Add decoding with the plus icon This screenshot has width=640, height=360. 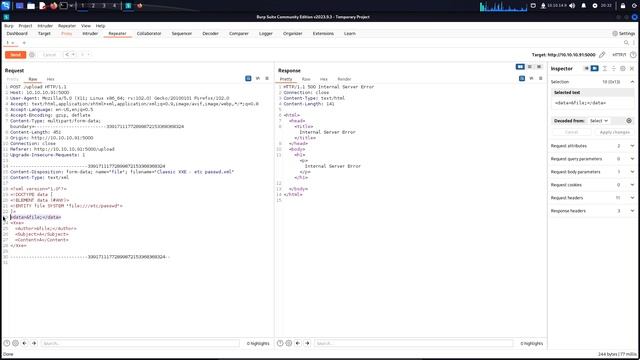[629, 121]
